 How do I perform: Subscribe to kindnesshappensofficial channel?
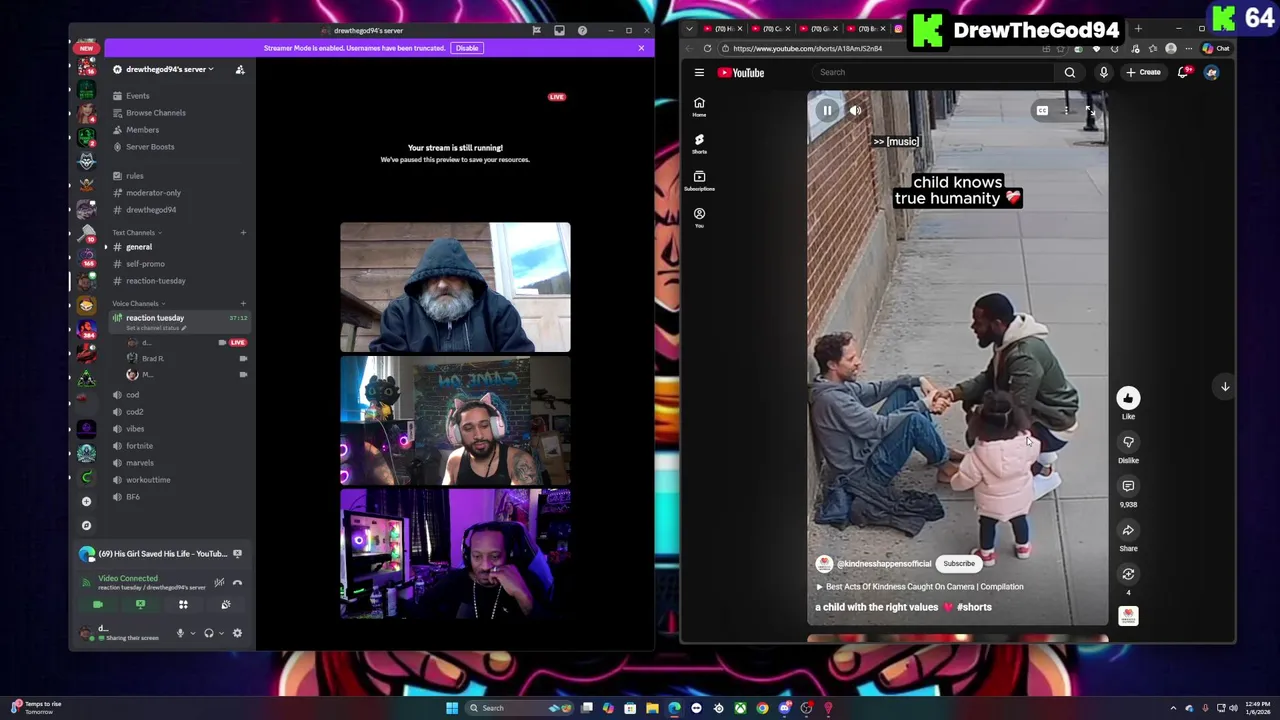[x=958, y=563]
